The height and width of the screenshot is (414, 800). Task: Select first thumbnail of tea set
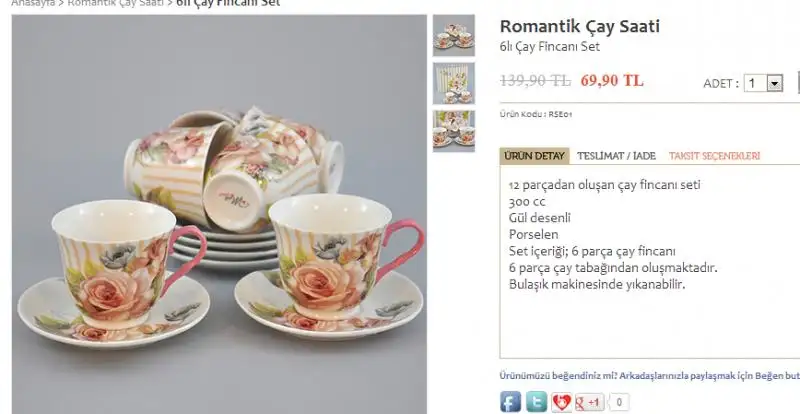tap(454, 35)
